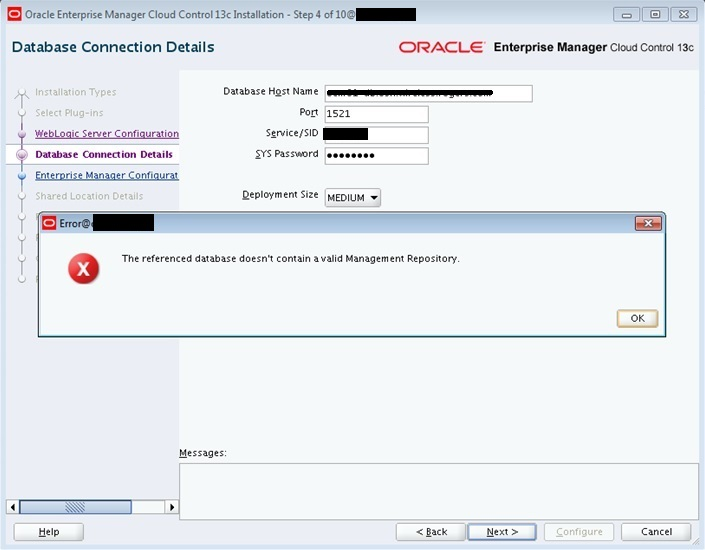Click the Database Connection Details page heading
Viewport: 705px width, 550px height.
(x=113, y=47)
